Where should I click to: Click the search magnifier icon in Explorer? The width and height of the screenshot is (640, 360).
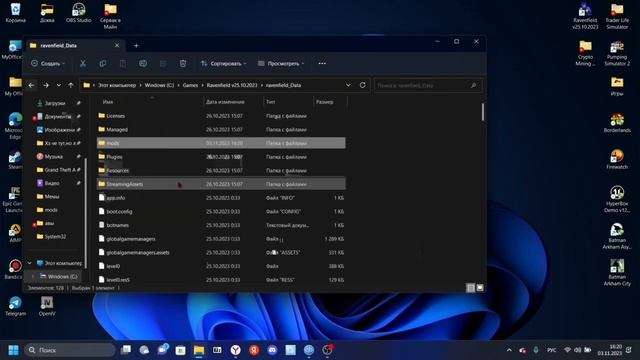473,85
